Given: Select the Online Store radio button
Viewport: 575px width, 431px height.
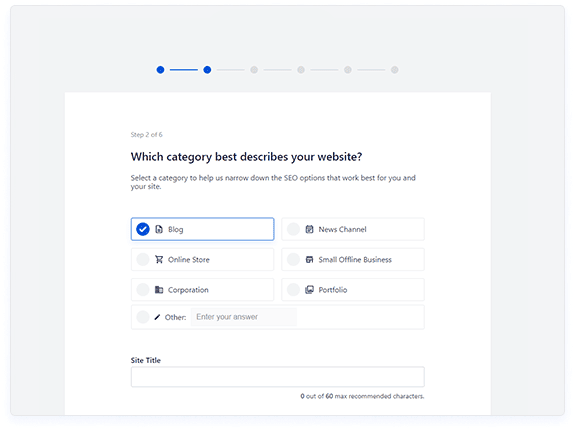Looking at the screenshot, I should tap(143, 259).
